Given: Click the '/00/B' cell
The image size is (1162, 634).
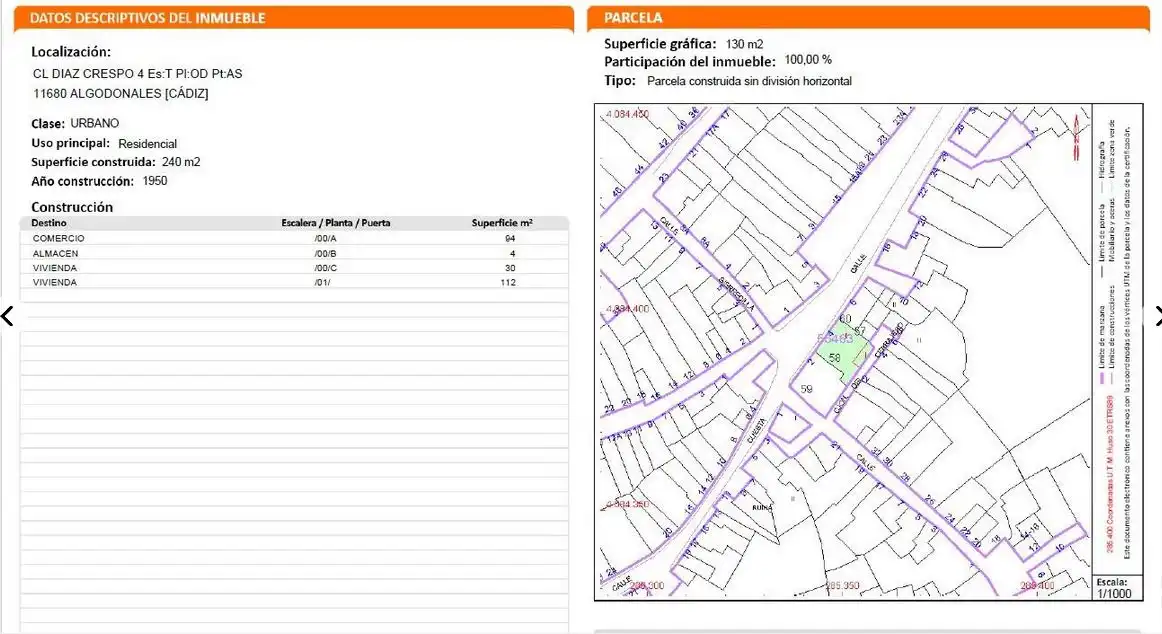Looking at the screenshot, I should pyautogui.click(x=325, y=253).
